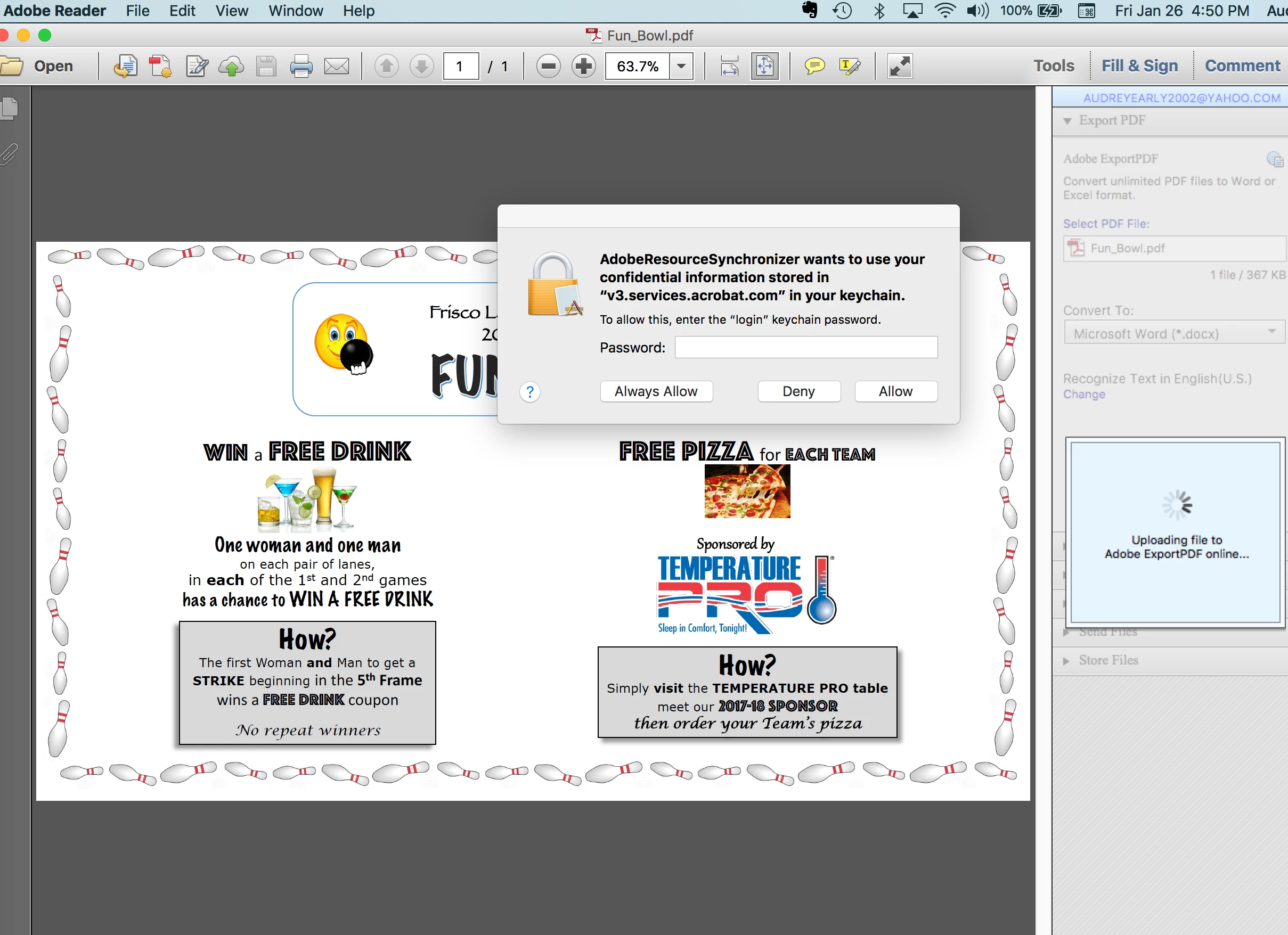
Task: Collapse the Export PDF section
Action: [x=1067, y=120]
